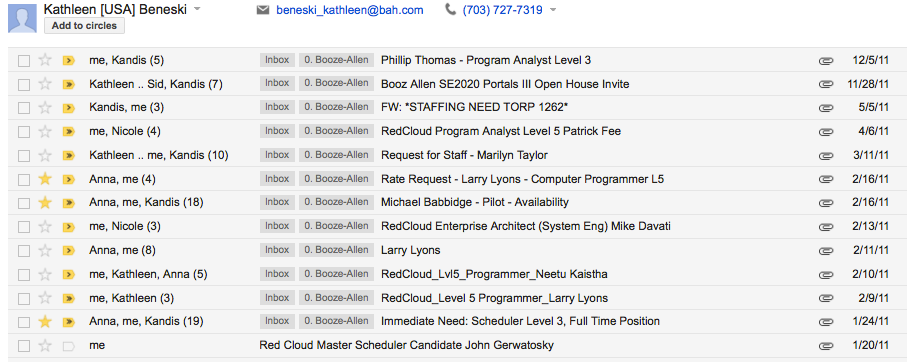
Task: Open Rate Request Larry Lyons Computer Programmer L5
Action: coord(522,179)
